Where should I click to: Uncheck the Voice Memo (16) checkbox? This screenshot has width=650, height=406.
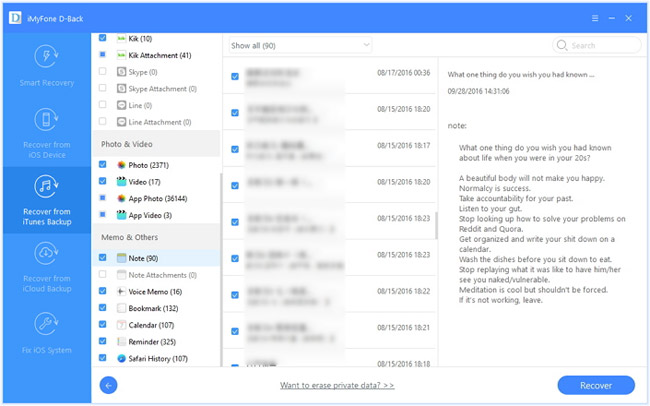click(x=102, y=291)
